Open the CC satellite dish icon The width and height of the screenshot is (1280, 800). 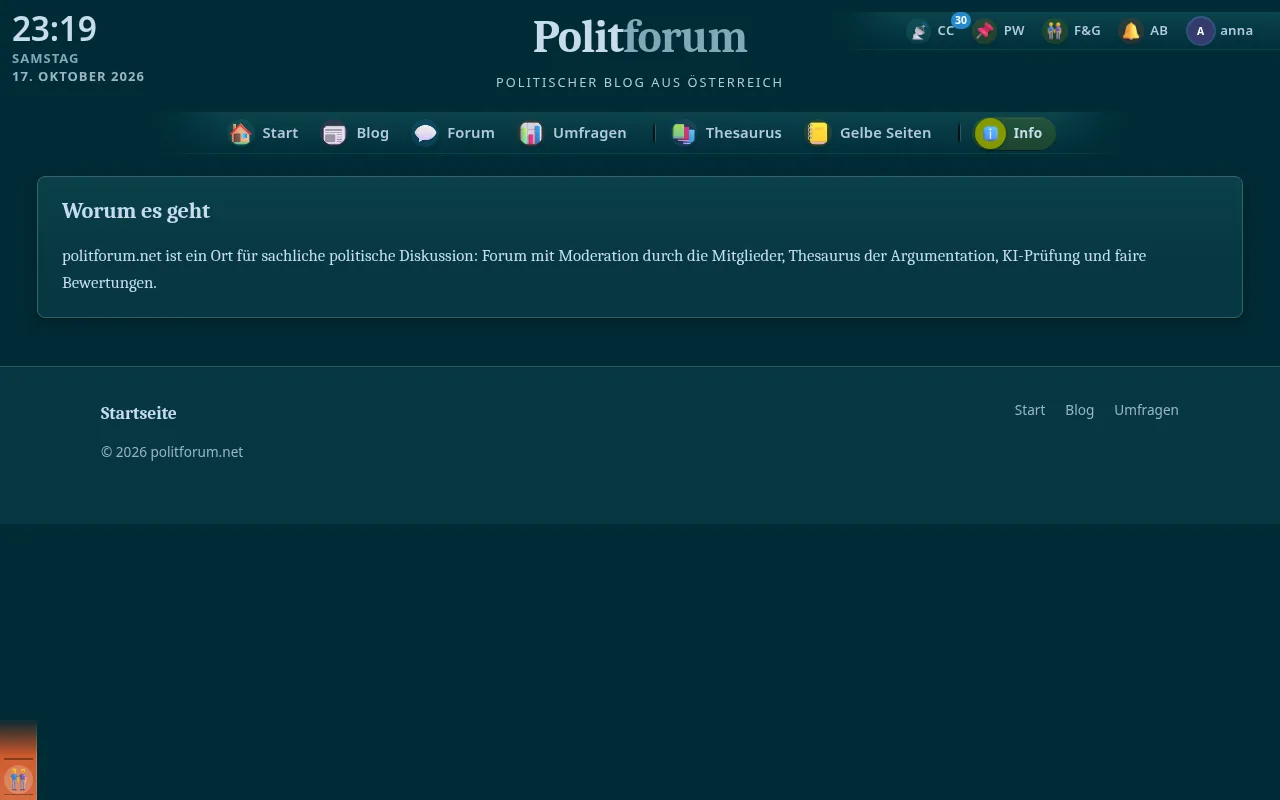[x=919, y=31]
